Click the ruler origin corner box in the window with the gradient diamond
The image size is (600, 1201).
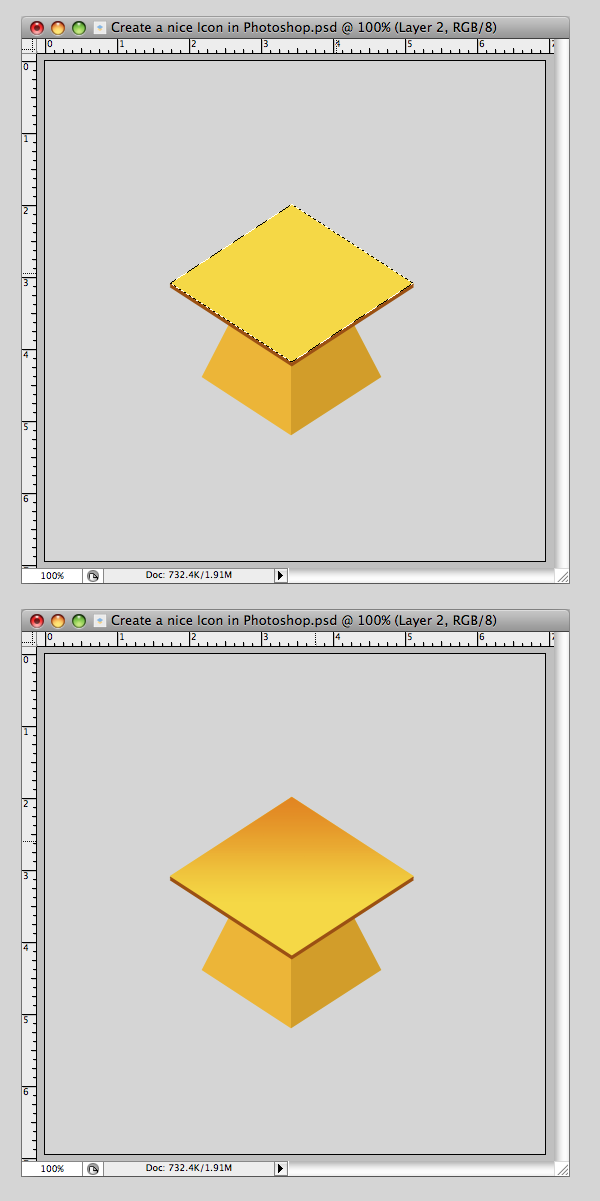coord(29,639)
